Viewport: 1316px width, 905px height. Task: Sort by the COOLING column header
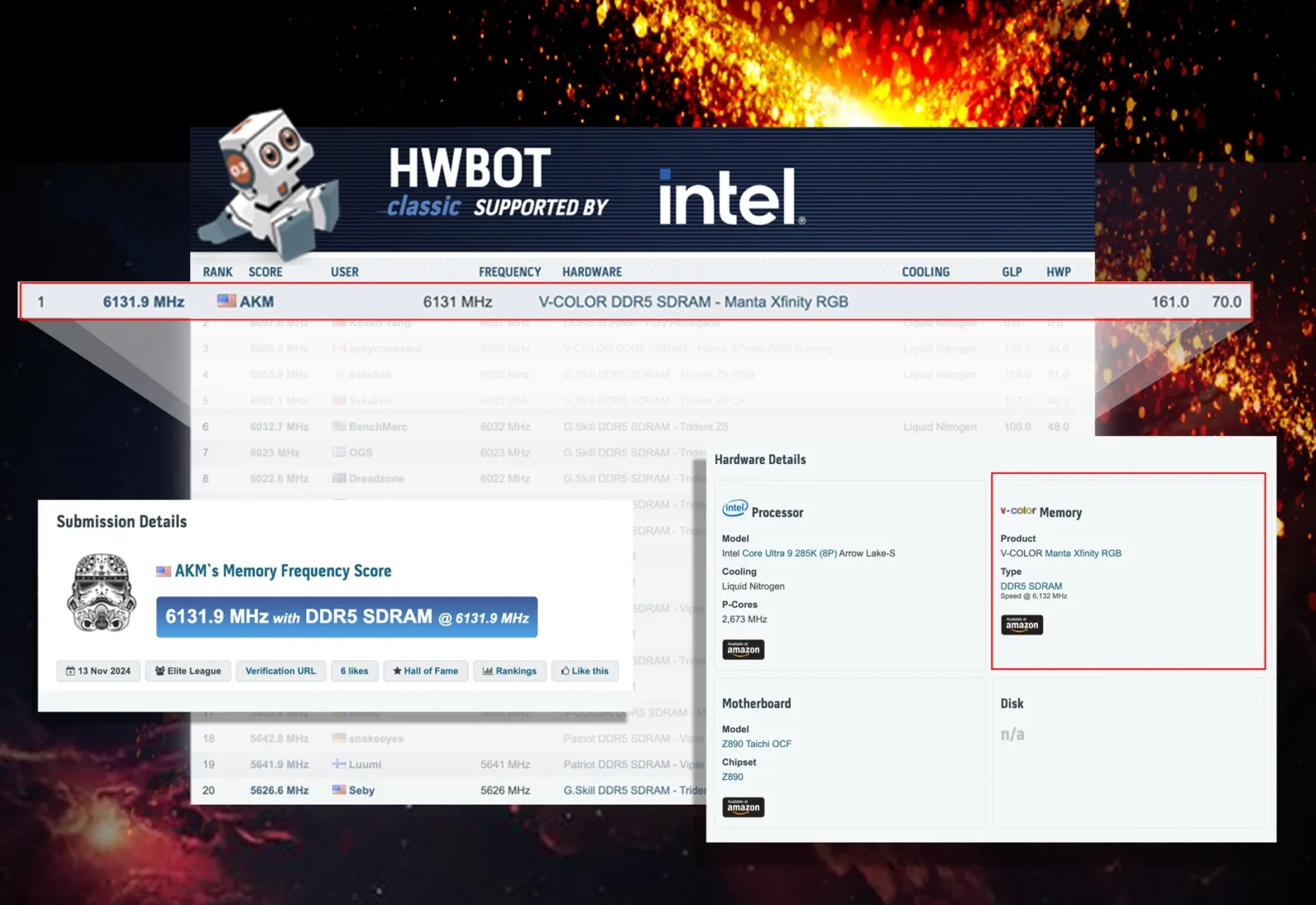(x=925, y=272)
